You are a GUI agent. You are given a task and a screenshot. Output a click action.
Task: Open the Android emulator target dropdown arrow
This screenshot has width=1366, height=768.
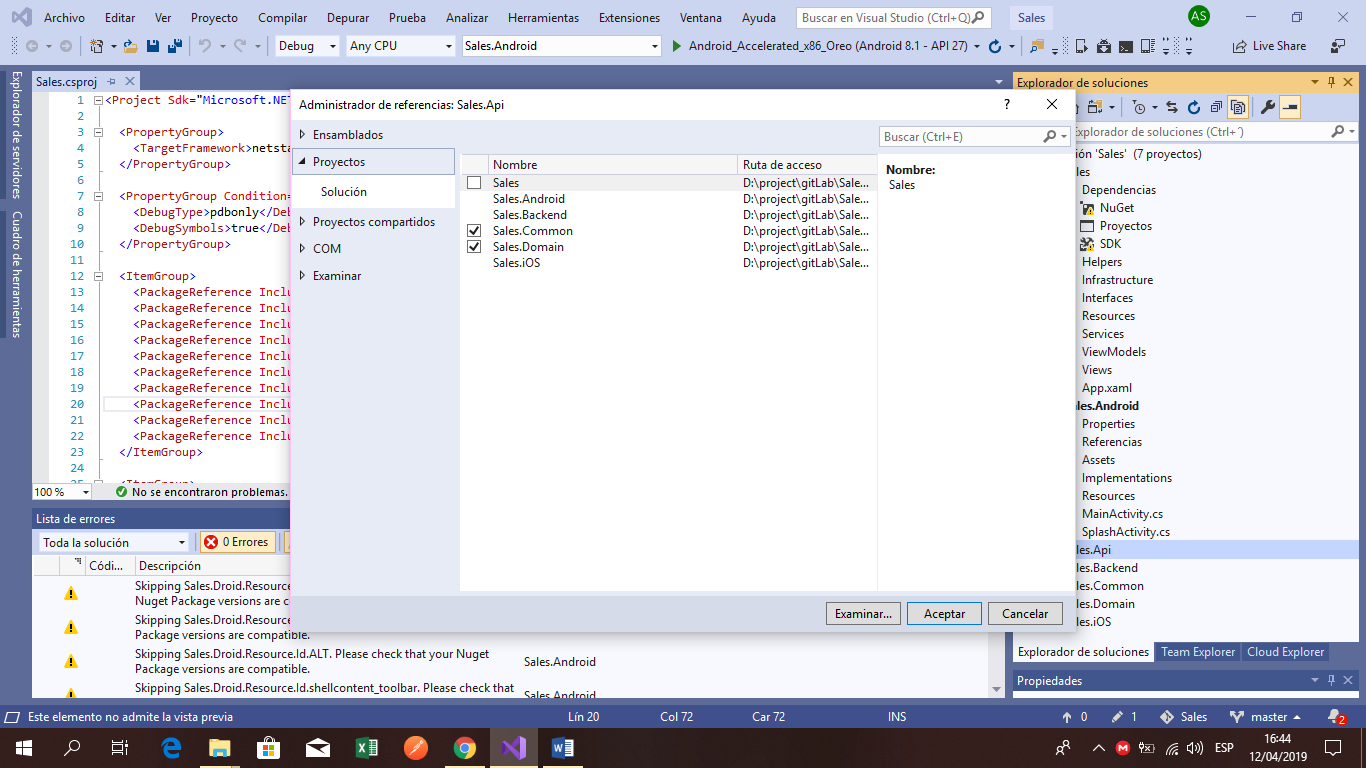click(x=977, y=46)
